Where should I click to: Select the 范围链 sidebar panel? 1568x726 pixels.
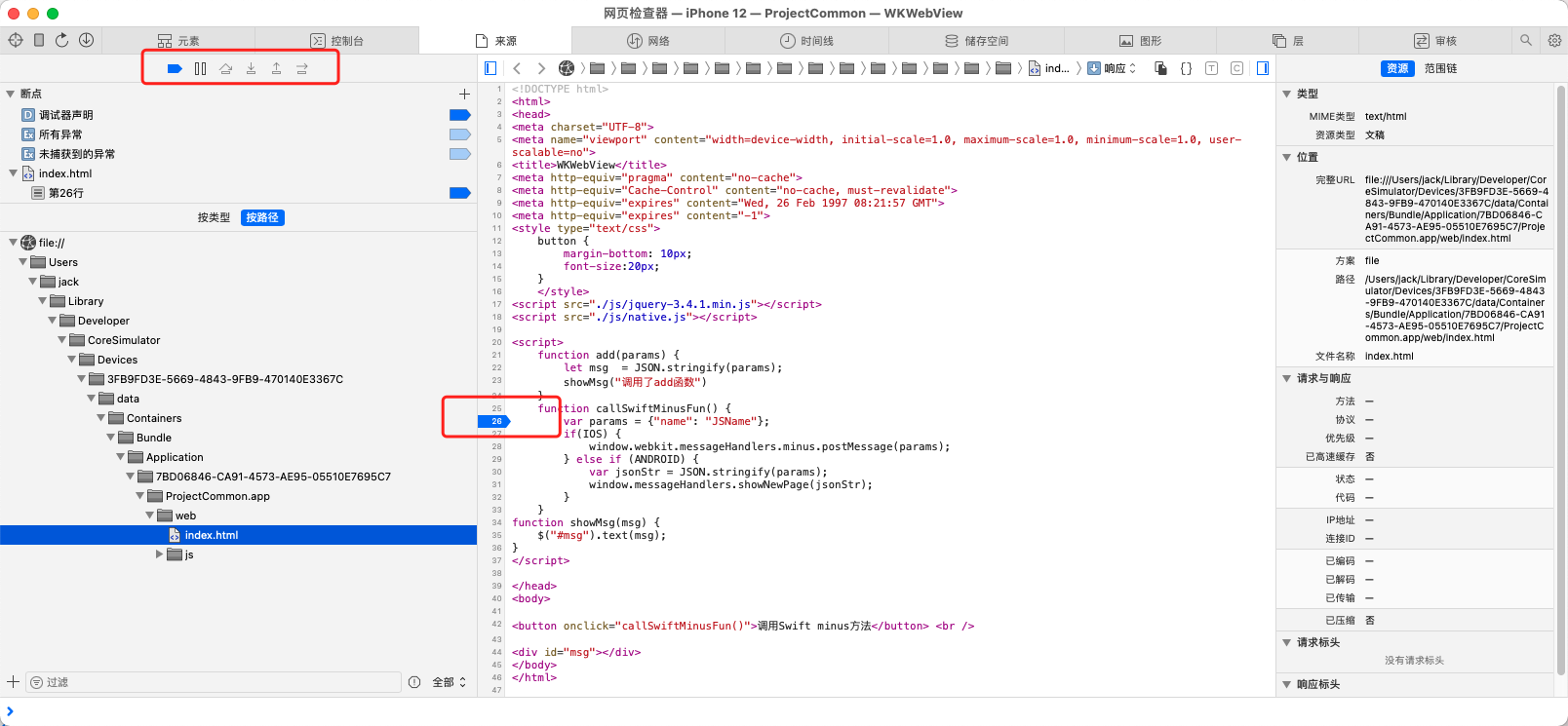pyautogui.click(x=1440, y=68)
